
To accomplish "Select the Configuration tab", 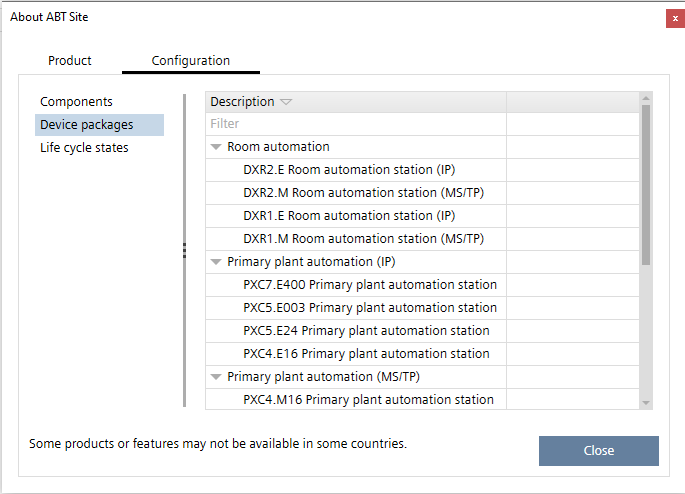I will pyautogui.click(x=191, y=61).
